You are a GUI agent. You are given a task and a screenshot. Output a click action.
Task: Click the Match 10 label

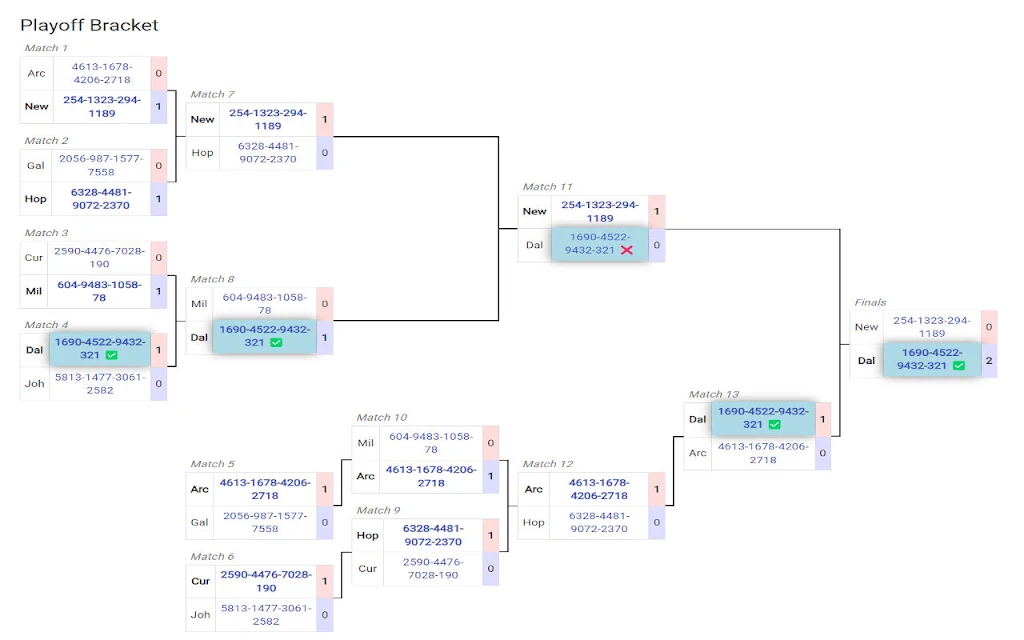point(381,417)
